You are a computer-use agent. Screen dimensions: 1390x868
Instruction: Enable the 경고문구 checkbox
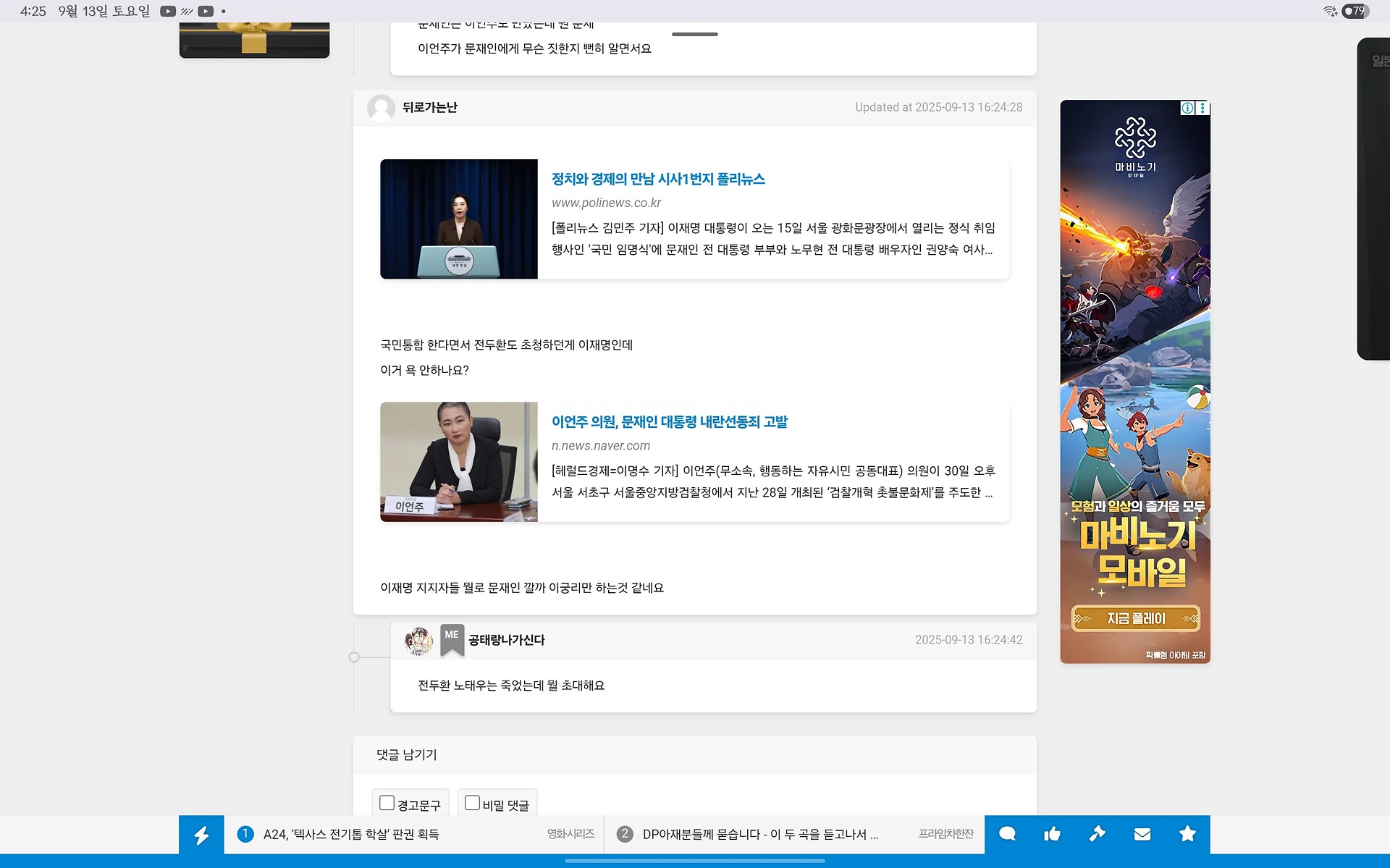(x=387, y=803)
